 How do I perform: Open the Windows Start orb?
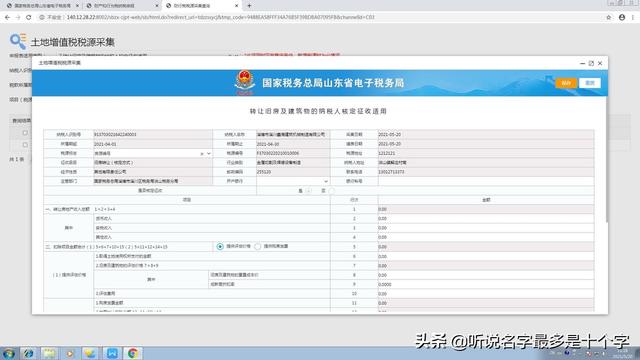coord(9,353)
